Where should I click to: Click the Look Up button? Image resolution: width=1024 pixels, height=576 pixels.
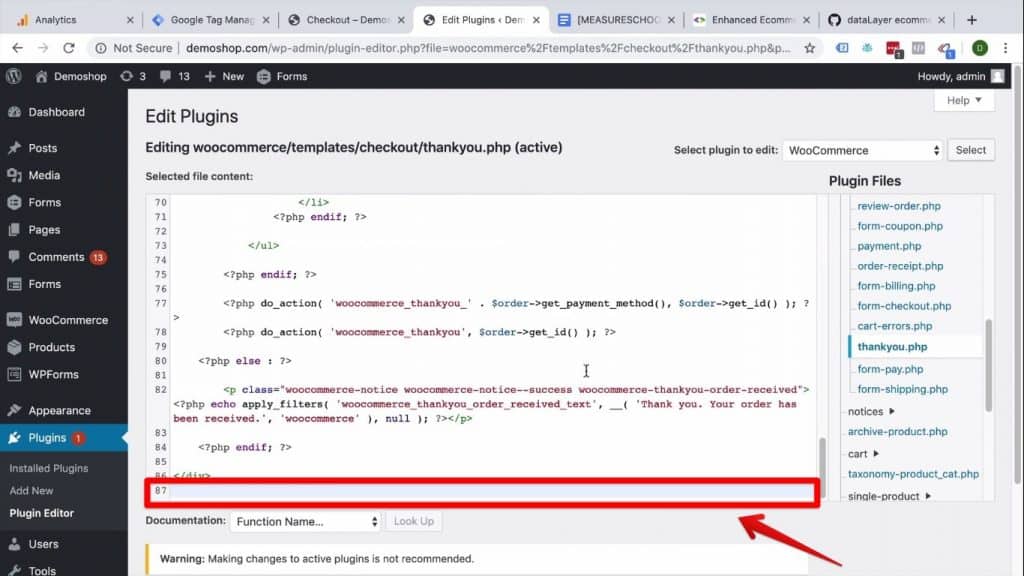click(413, 521)
